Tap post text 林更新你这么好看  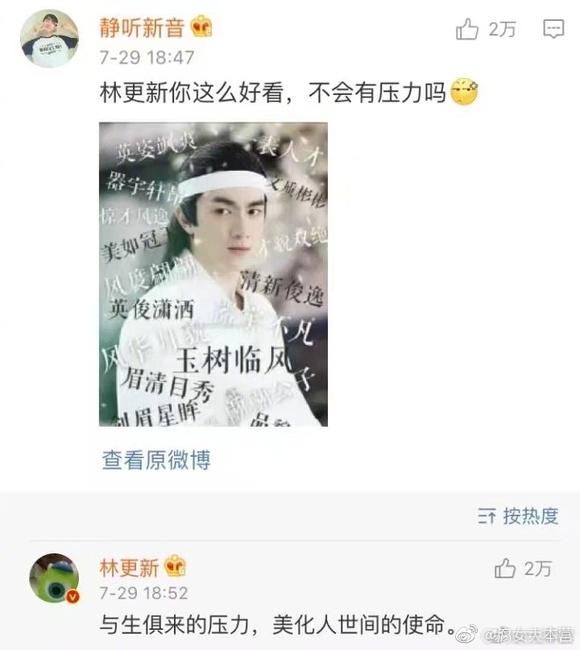(x=192, y=92)
